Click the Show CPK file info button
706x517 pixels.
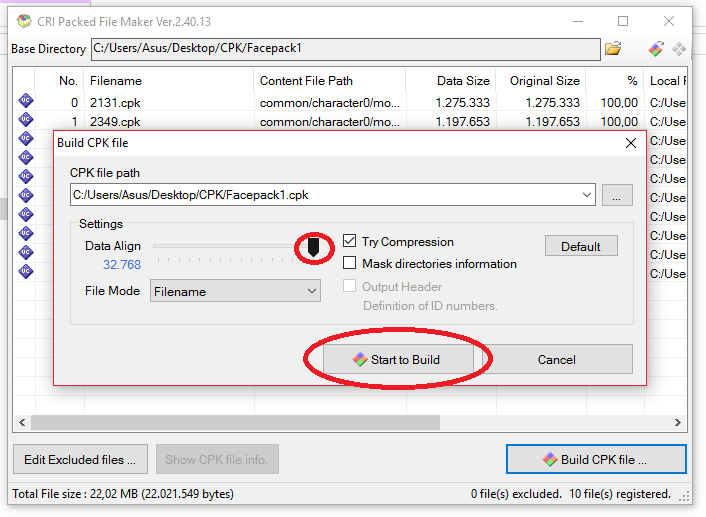pos(217,459)
